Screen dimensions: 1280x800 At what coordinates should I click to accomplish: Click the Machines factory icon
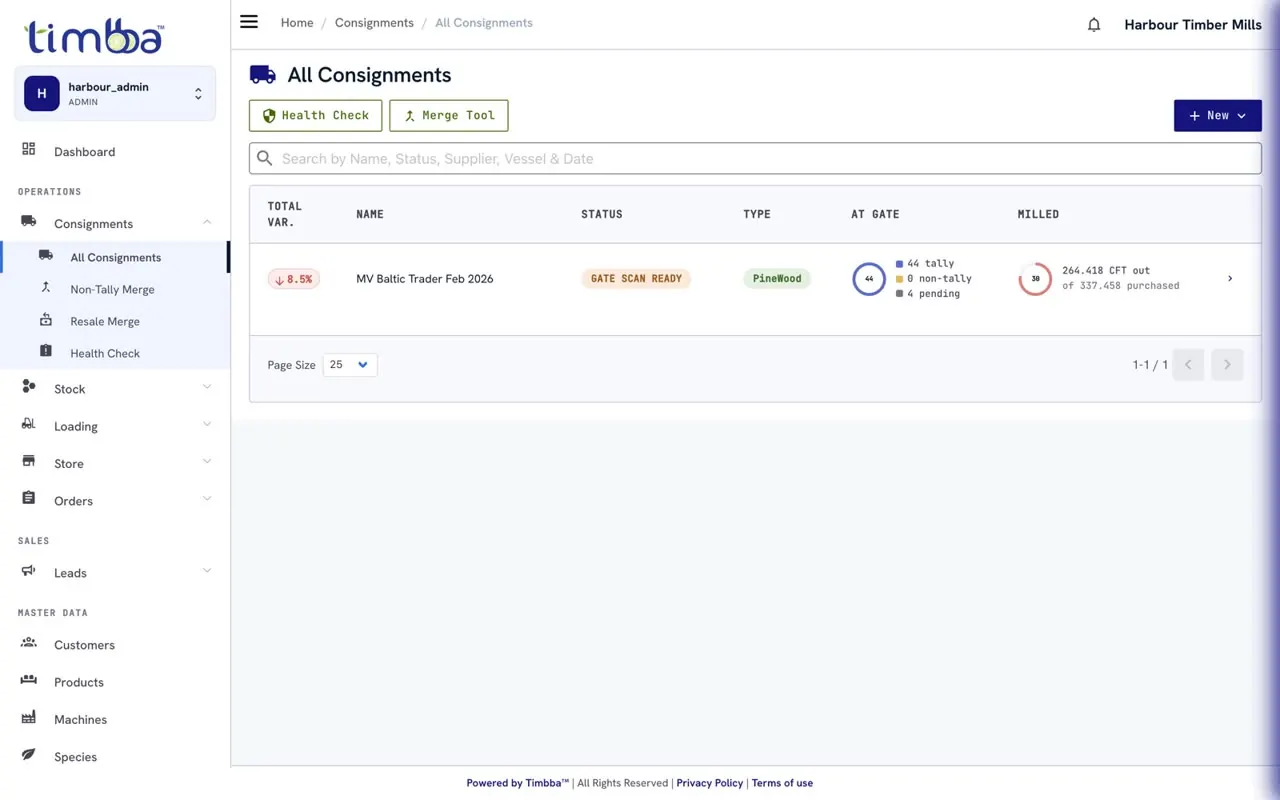click(x=29, y=718)
